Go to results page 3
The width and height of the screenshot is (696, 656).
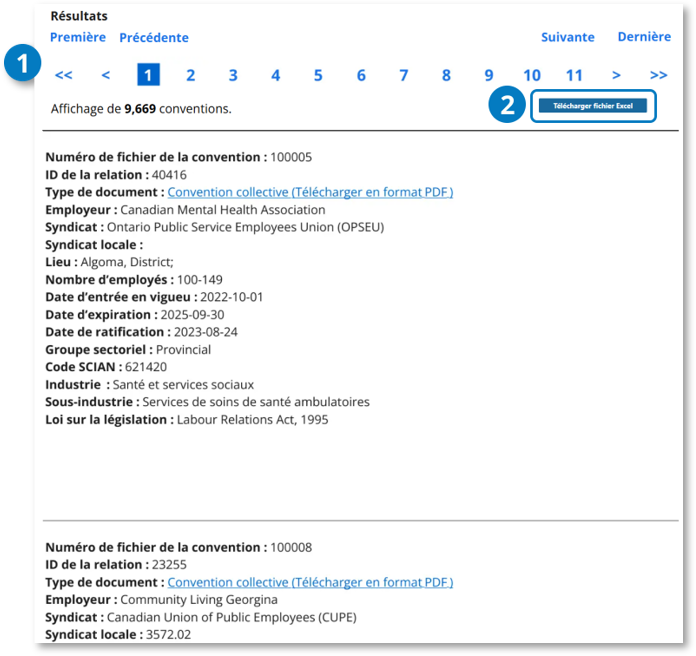point(233,75)
